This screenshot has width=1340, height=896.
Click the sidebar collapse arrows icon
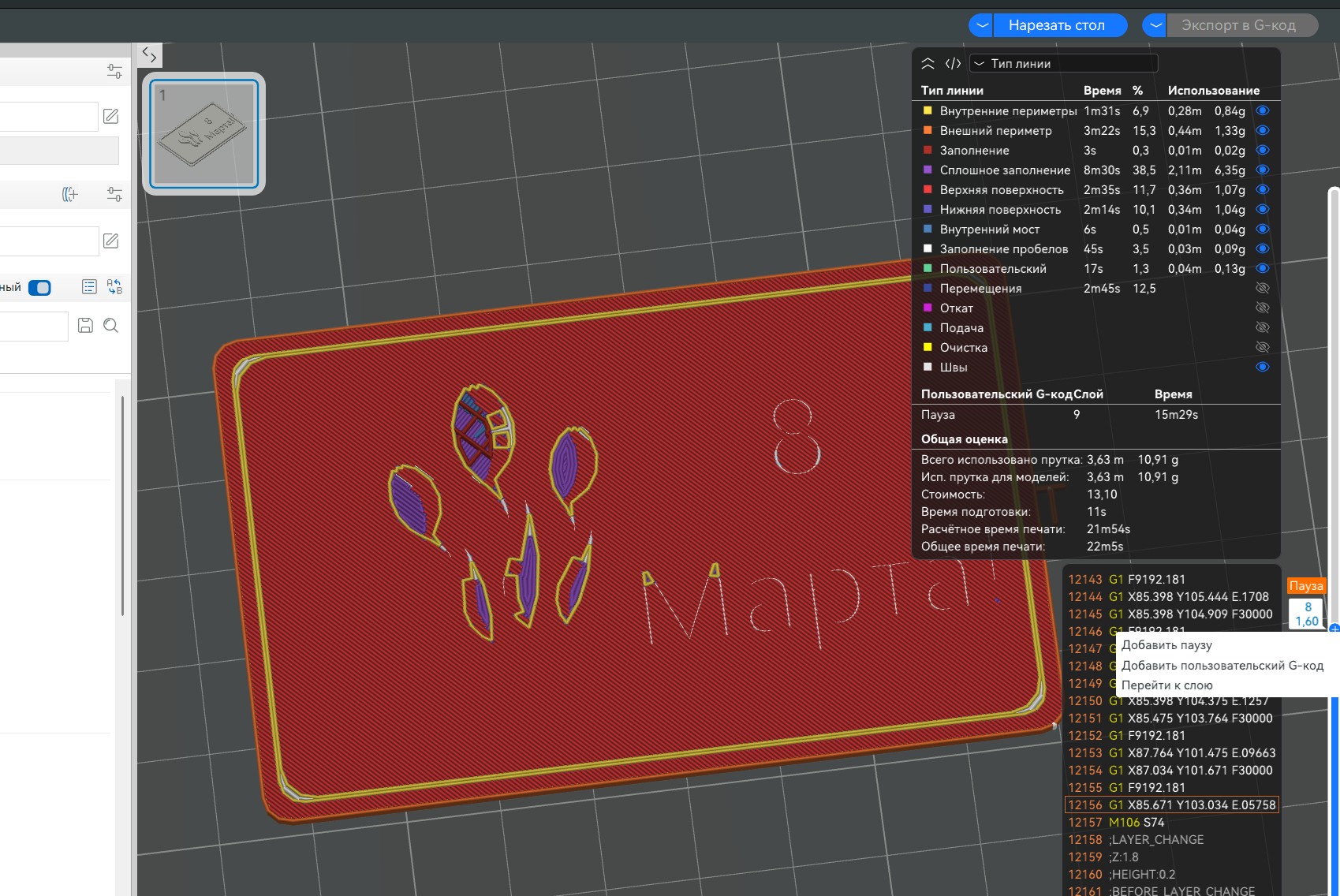pyautogui.click(x=149, y=55)
